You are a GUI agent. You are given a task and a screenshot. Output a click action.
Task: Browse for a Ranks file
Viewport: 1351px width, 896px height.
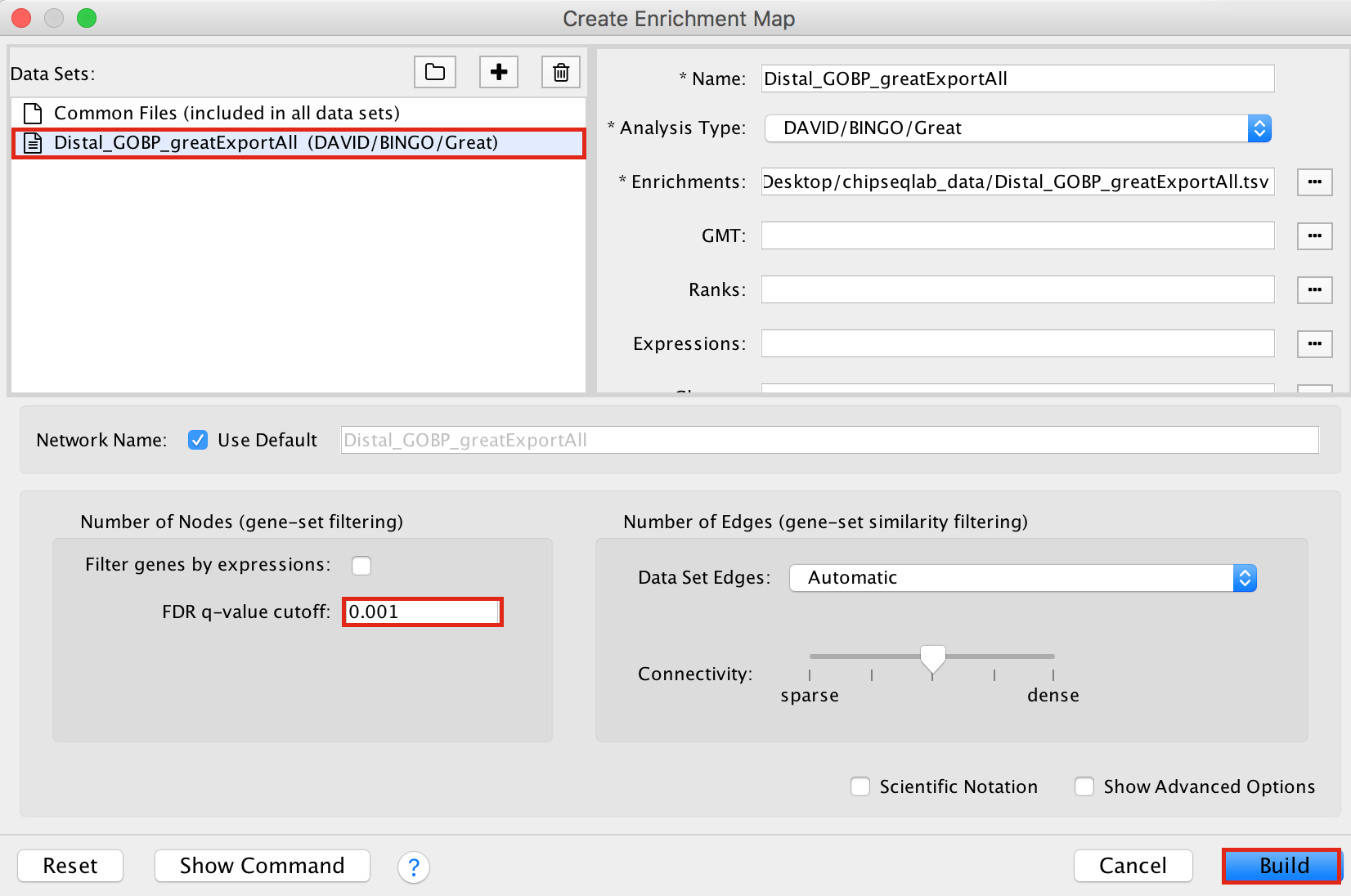tap(1314, 289)
